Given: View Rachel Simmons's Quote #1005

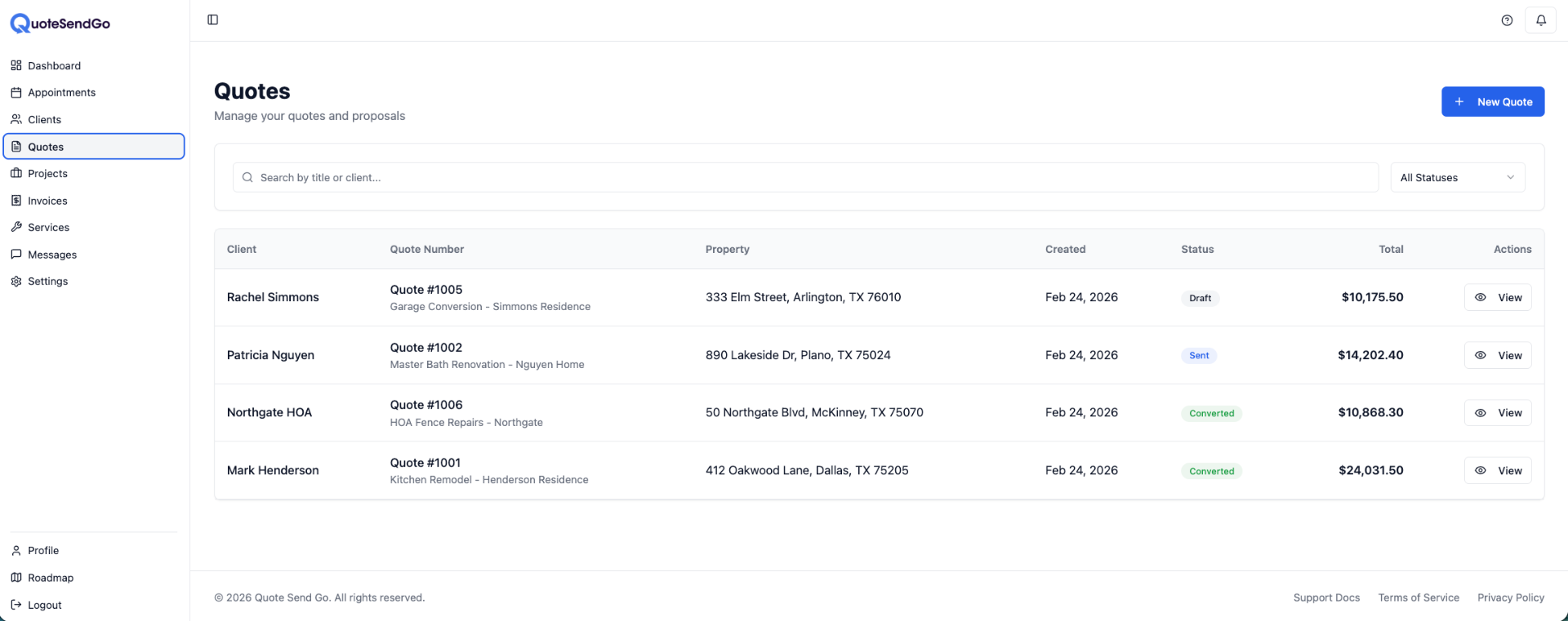Looking at the screenshot, I should 1497,298.
